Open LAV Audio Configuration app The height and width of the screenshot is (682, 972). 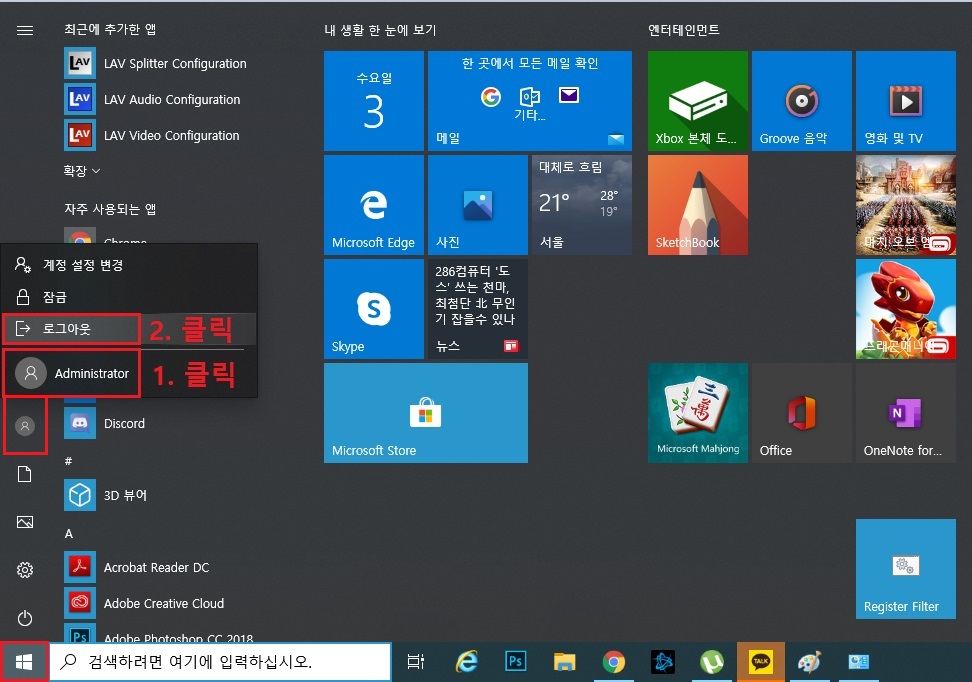(152, 99)
